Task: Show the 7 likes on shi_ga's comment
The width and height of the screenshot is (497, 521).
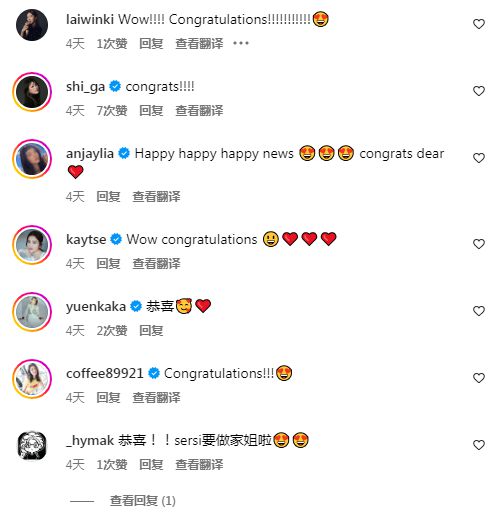Action: click(x=112, y=111)
